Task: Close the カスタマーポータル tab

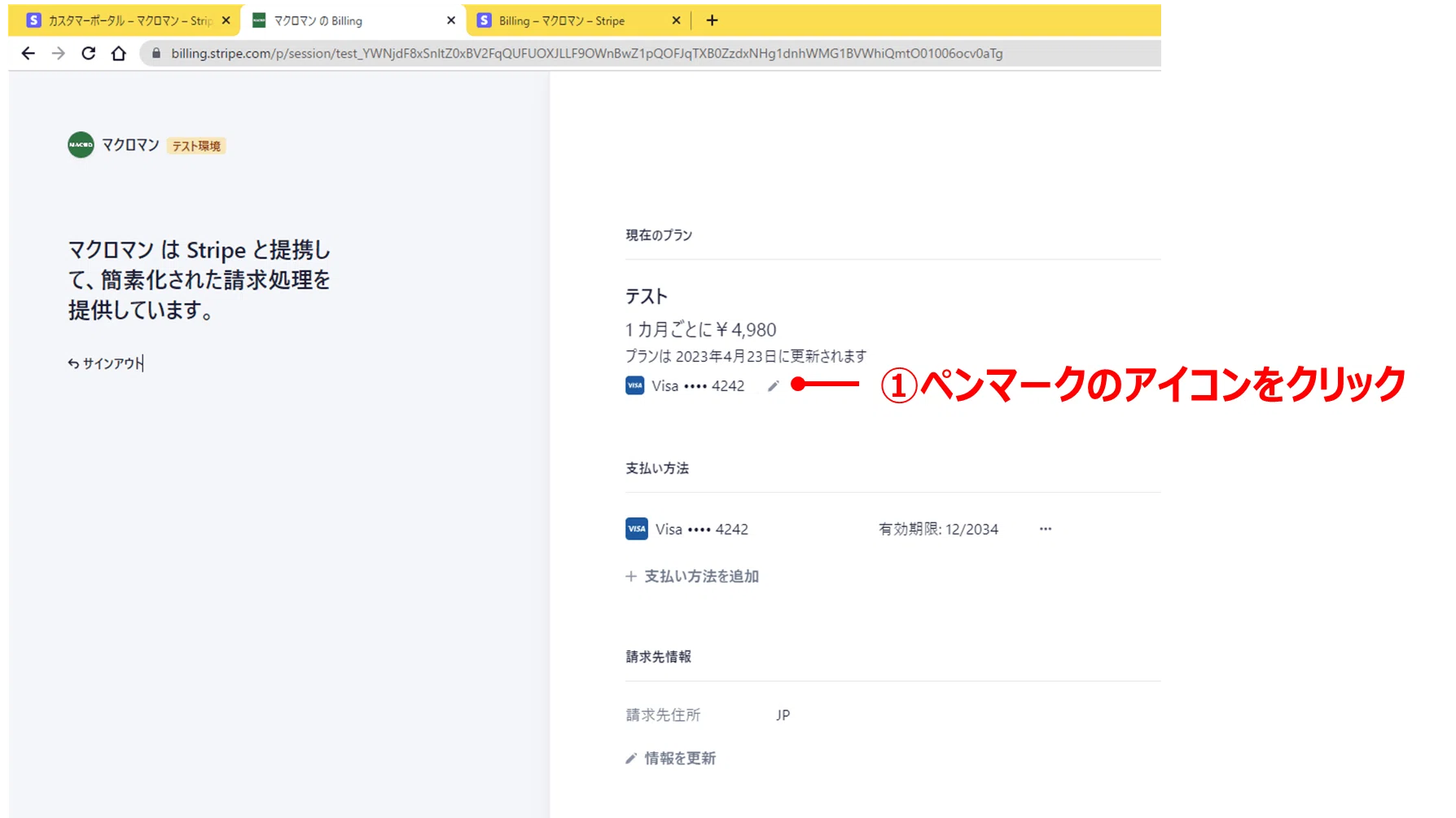Action: click(x=226, y=20)
